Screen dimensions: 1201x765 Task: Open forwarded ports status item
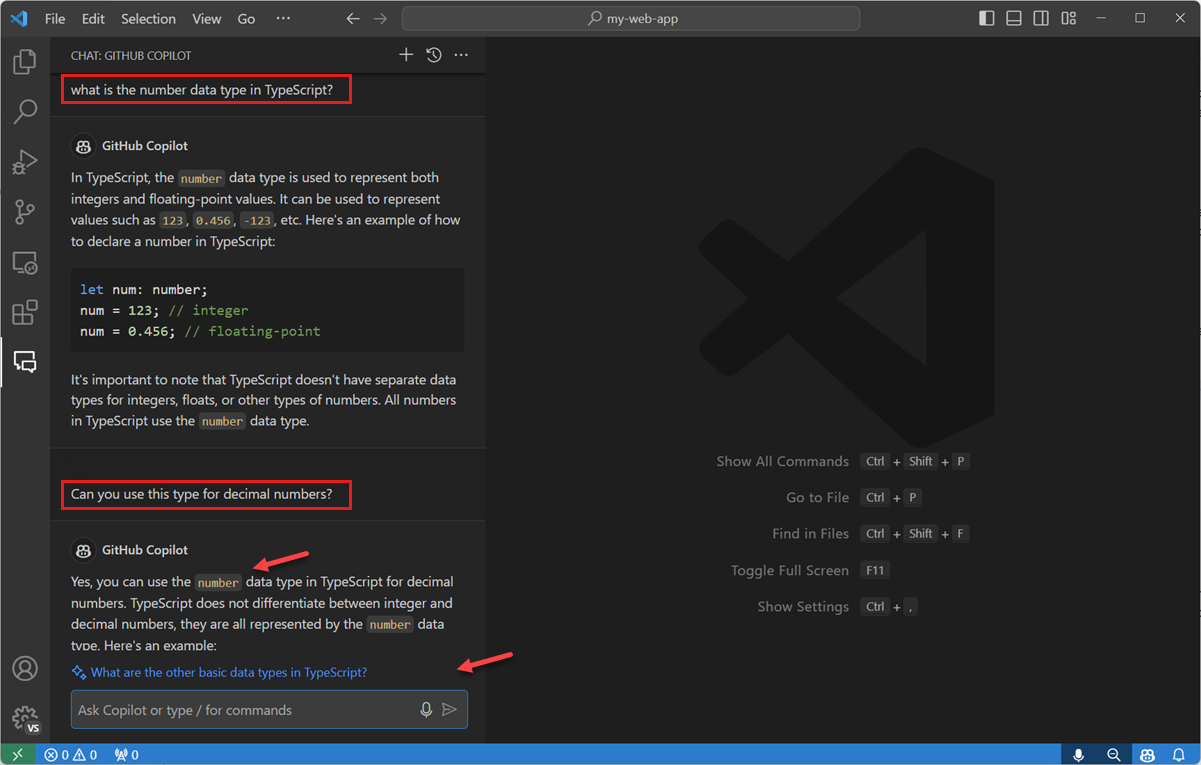tap(127, 755)
